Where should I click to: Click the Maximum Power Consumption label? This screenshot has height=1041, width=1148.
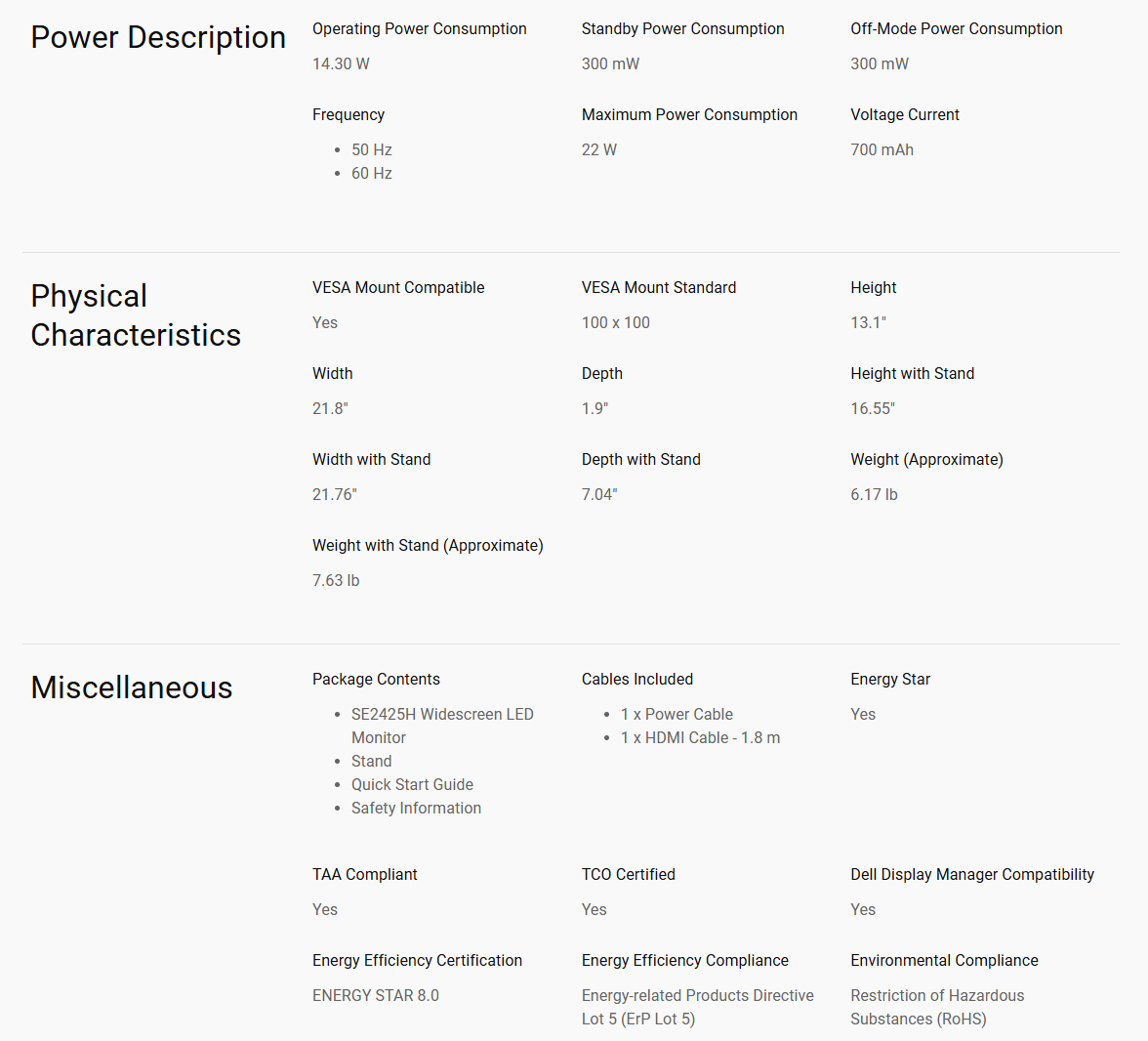pyautogui.click(x=689, y=114)
